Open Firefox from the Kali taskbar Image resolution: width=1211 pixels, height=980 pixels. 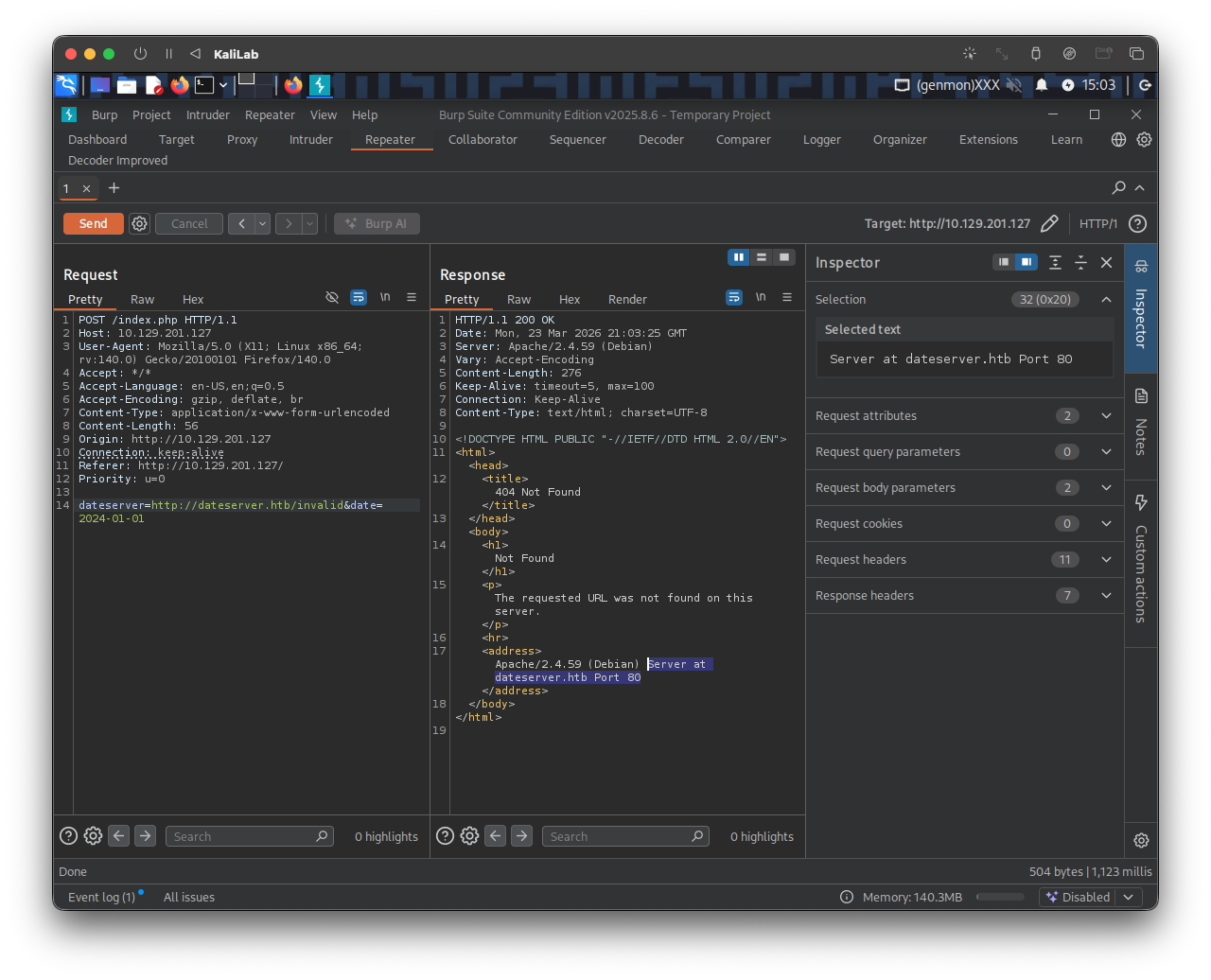pos(180,85)
